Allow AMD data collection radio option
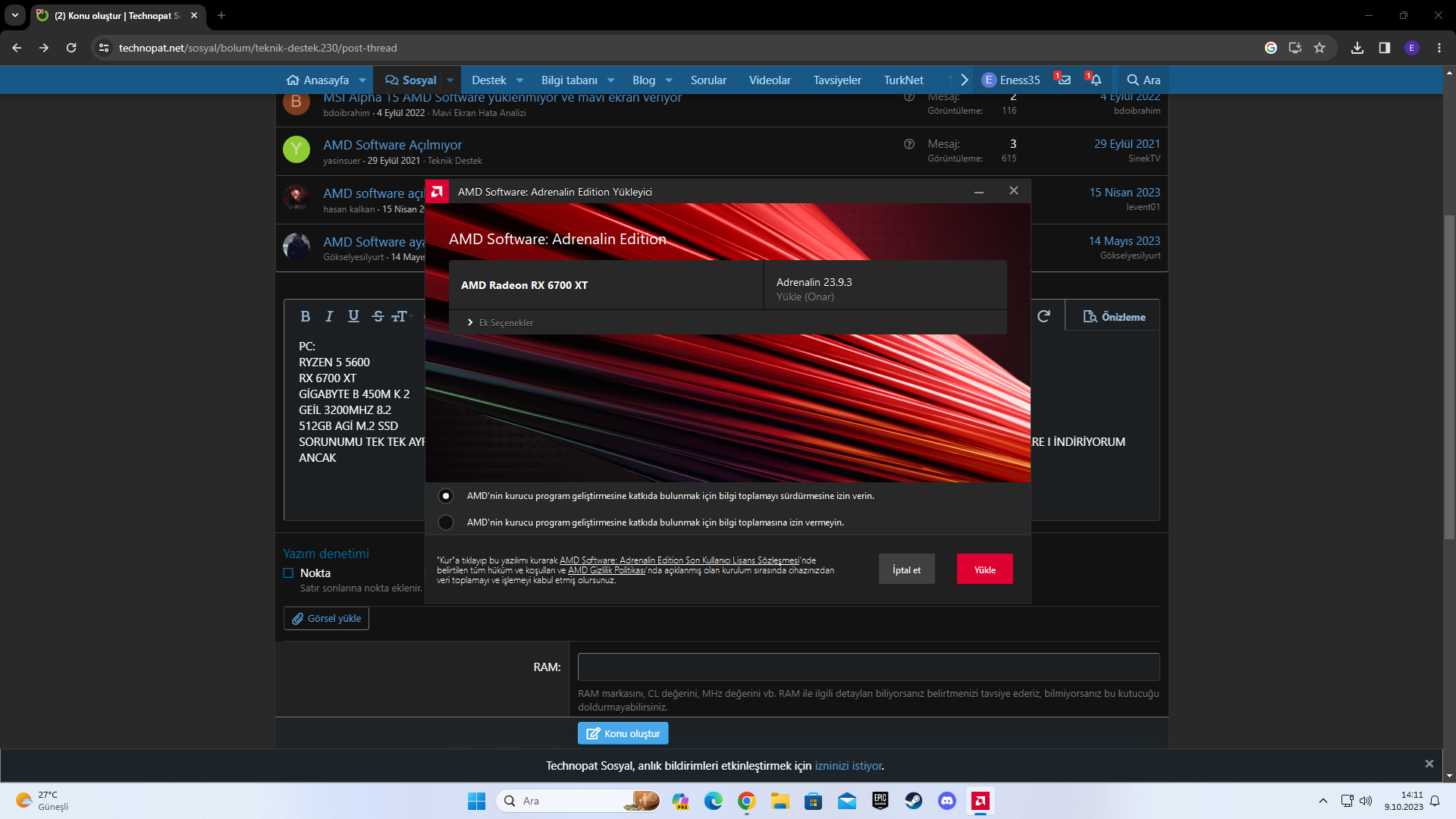1456x819 pixels. 446,496
